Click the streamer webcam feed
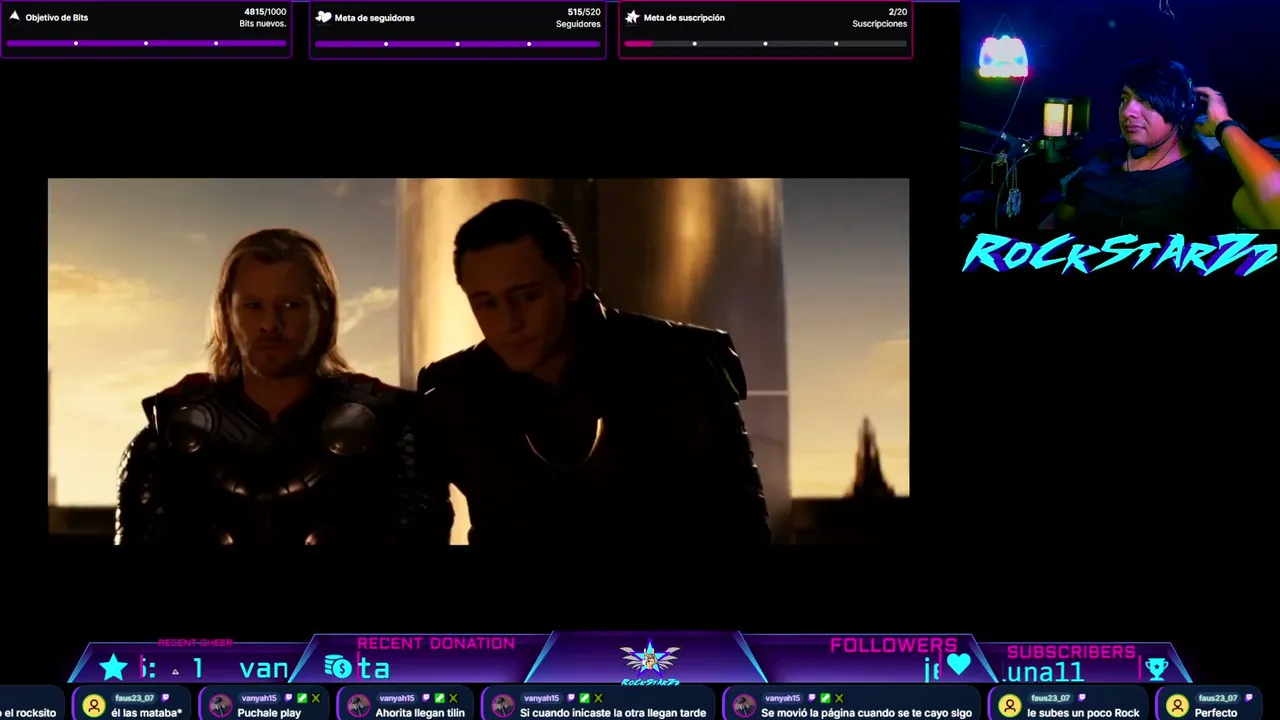 click(x=1120, y=115)
